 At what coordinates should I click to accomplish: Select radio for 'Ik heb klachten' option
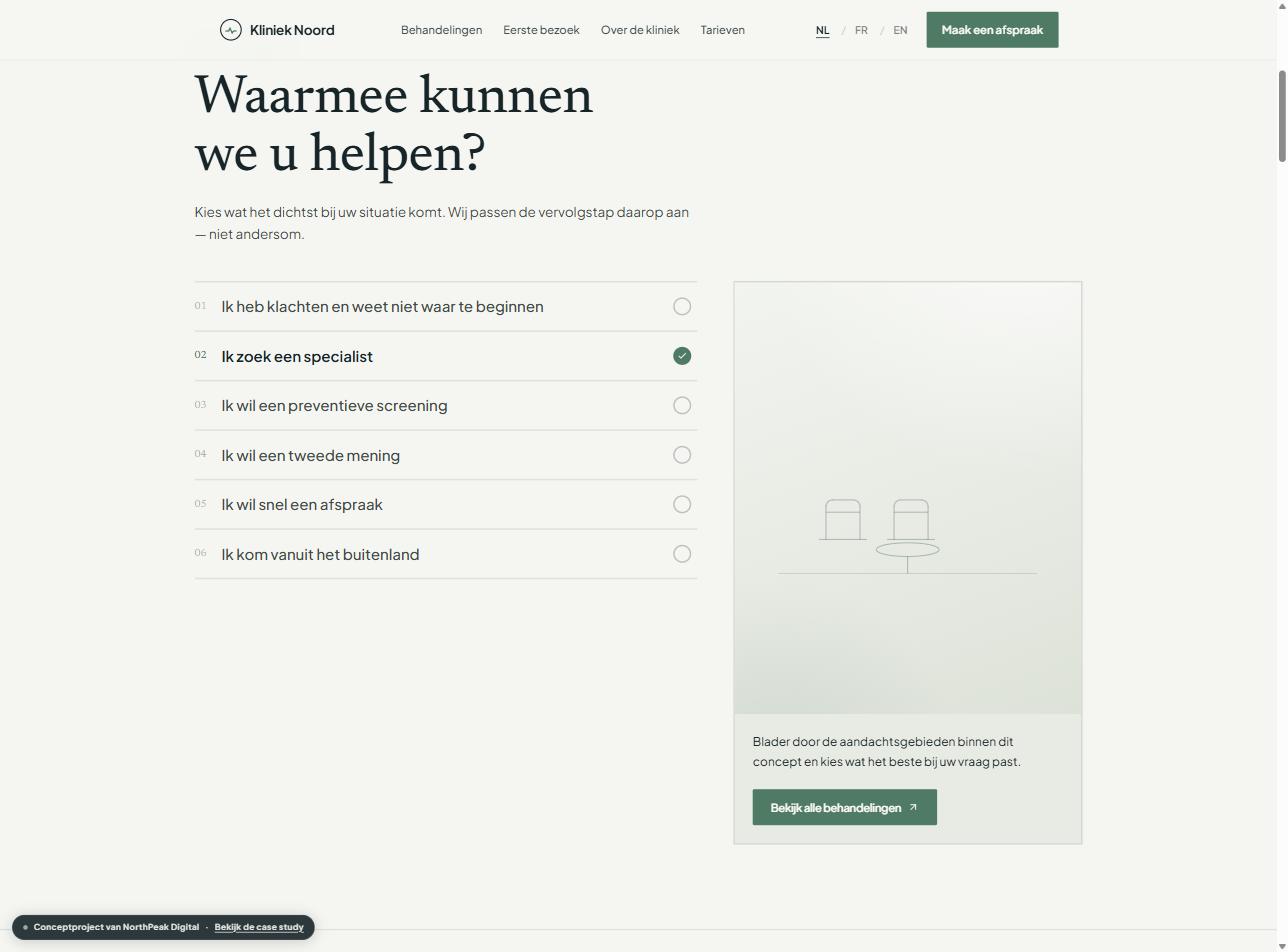coord(682,307)
